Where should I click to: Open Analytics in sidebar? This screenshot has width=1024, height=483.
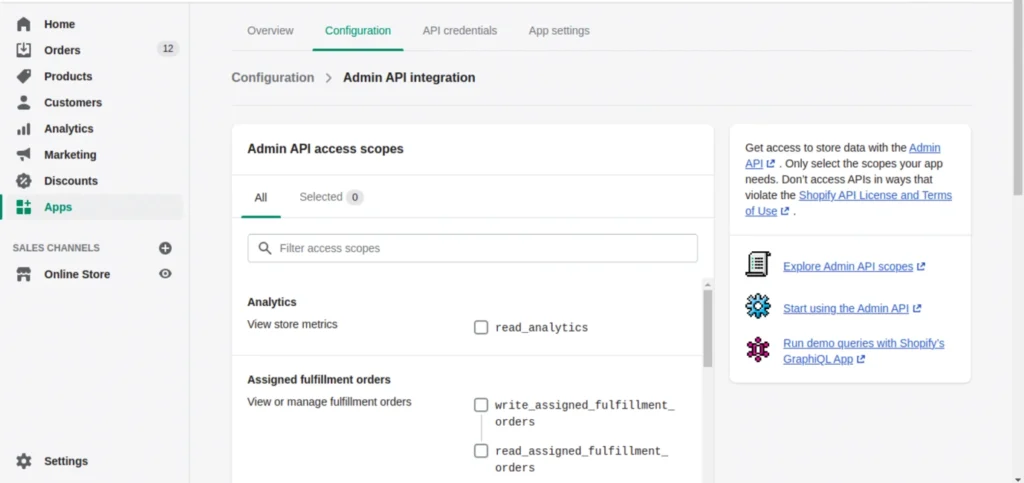tap(69, 129)
